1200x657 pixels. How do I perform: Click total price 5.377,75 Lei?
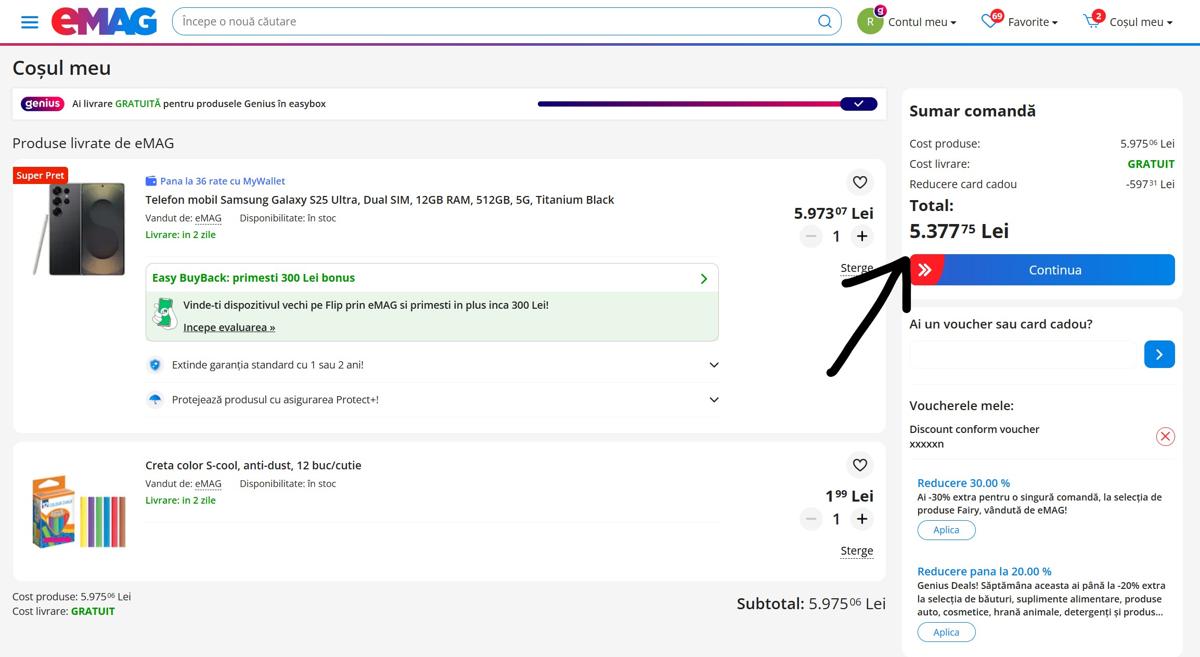pos(959,231)
